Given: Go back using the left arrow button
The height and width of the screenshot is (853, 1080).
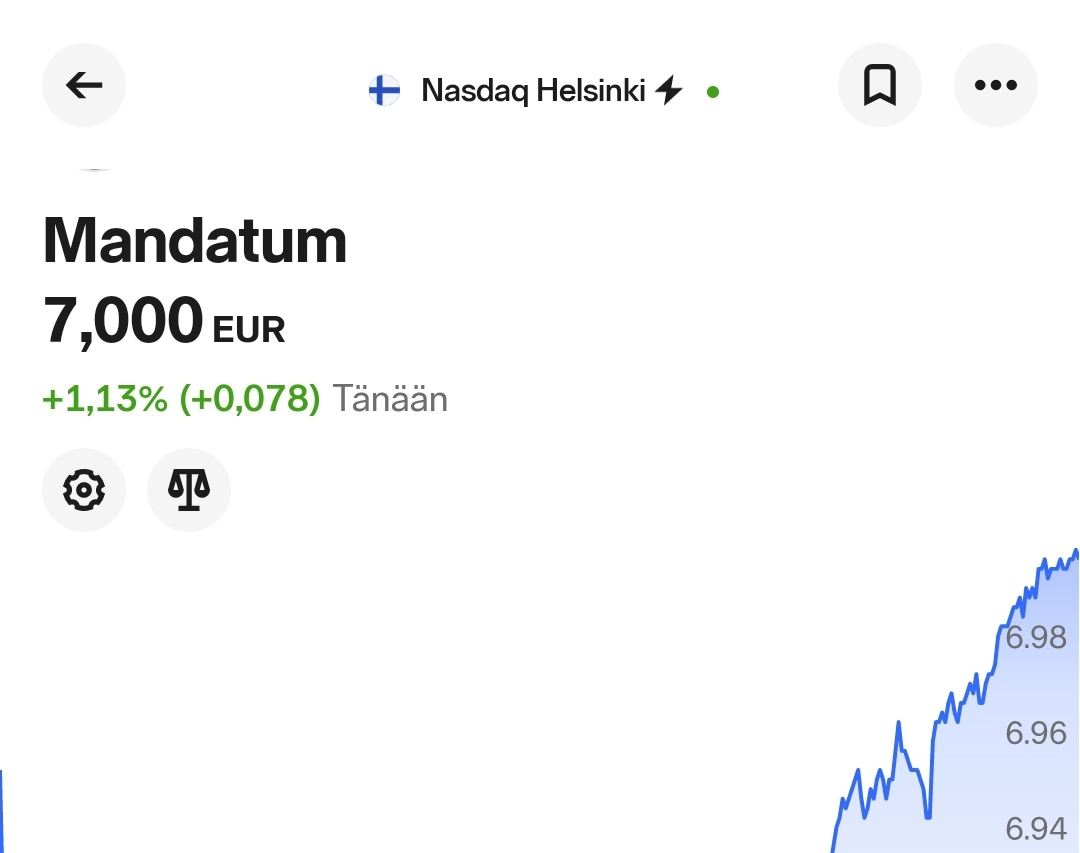Looking at the screenshot, I should (x=84, y=85).
